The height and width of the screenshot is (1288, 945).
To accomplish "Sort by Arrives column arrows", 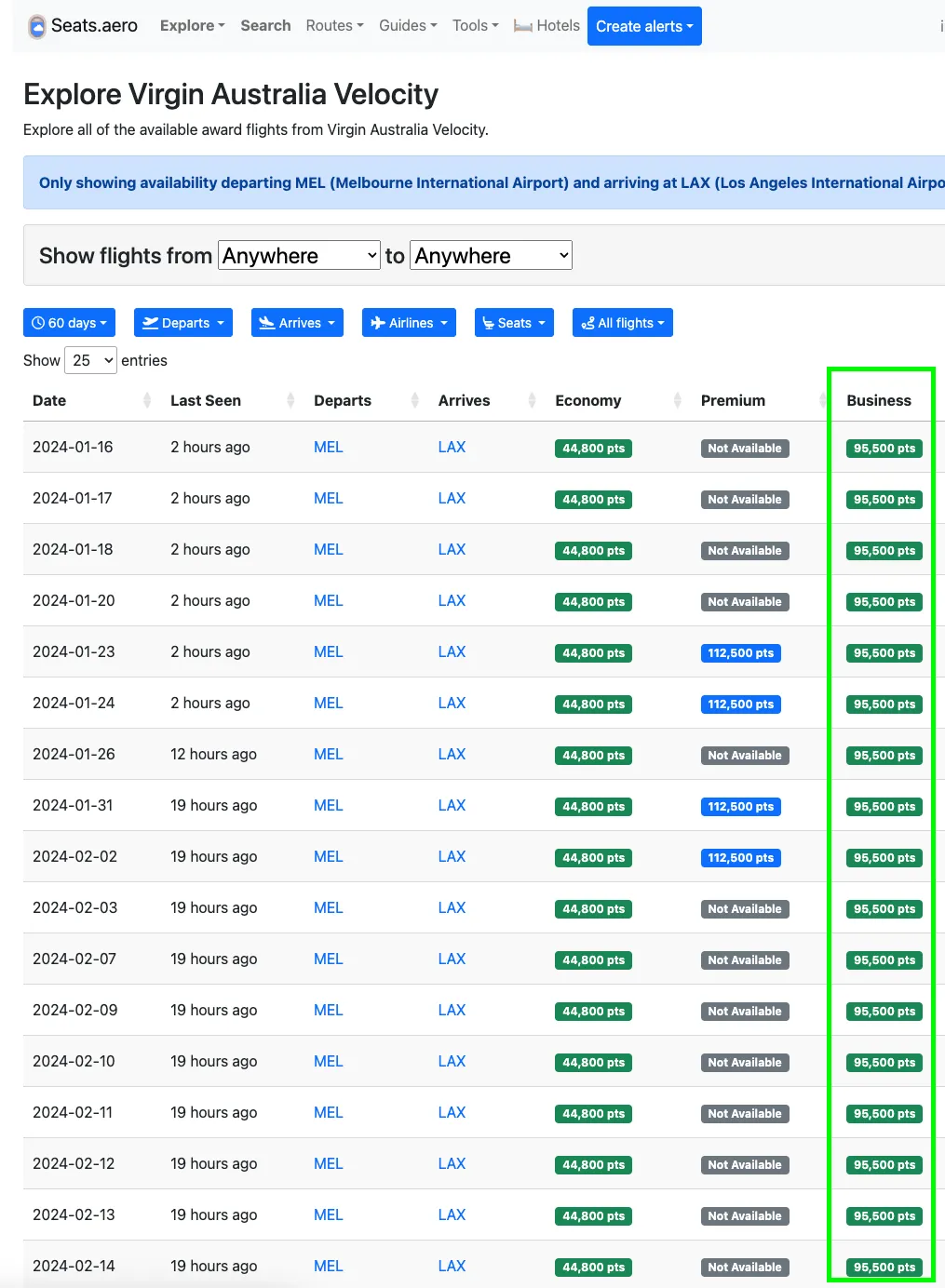I will point(533,400).
